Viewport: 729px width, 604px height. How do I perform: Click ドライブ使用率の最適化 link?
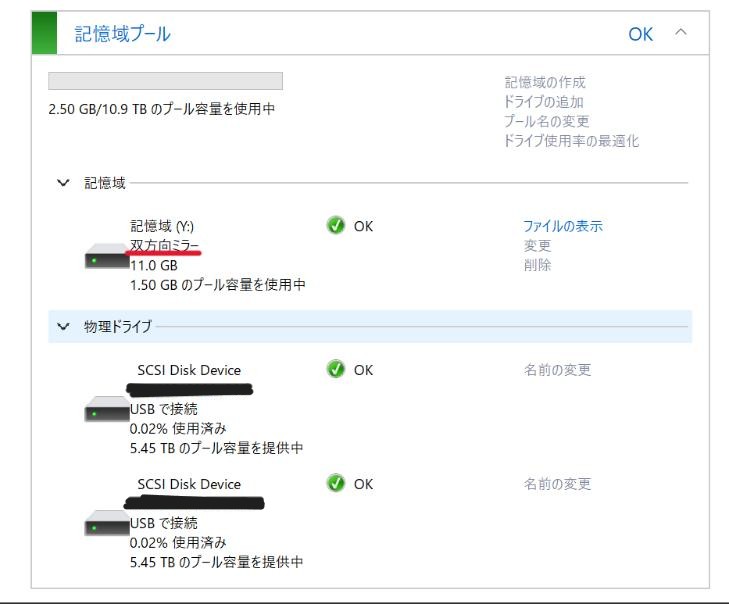(572, 141)
